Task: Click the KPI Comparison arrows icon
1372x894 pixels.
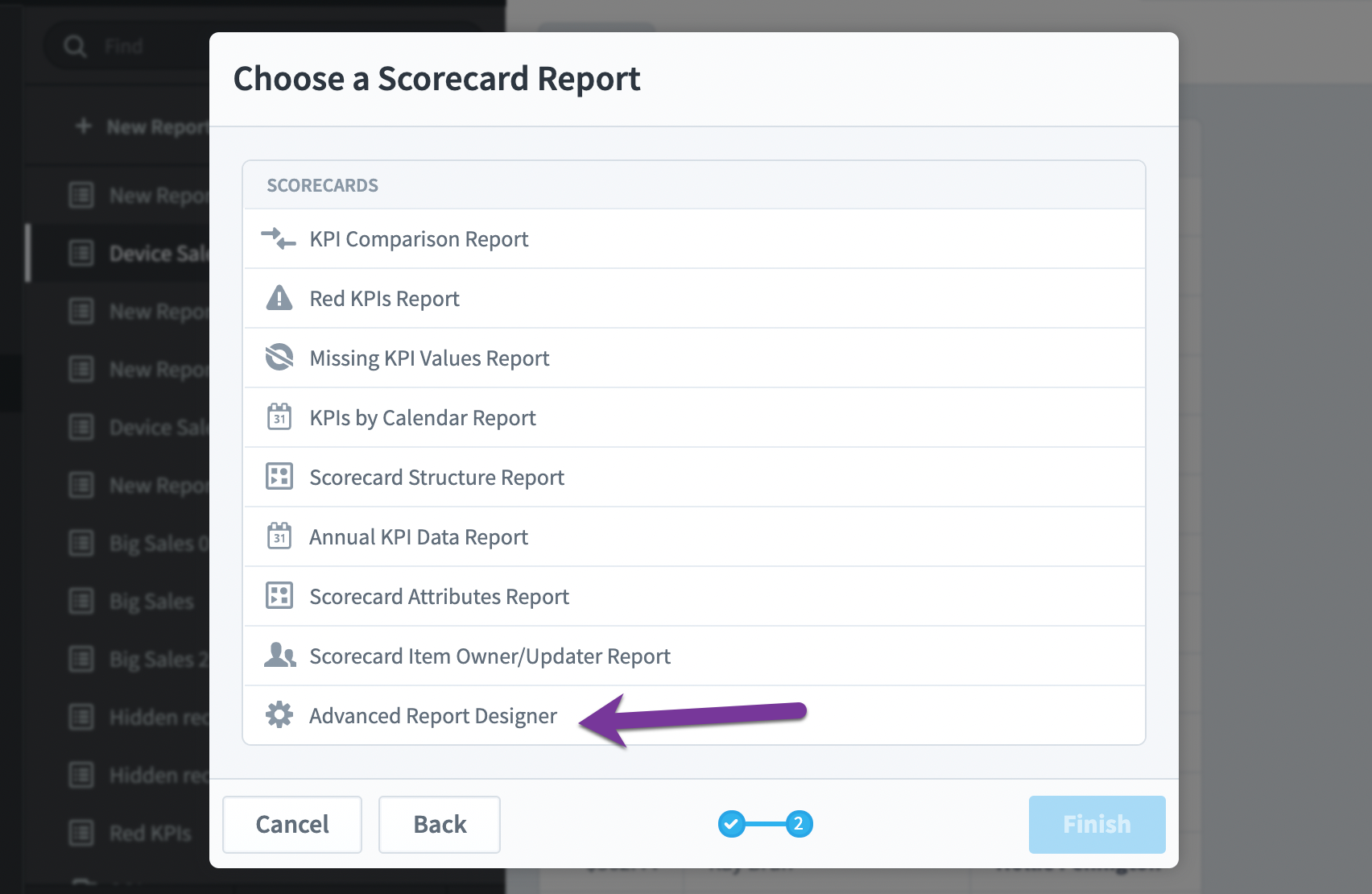Action: pyautogui.click(x=279, y=238)
